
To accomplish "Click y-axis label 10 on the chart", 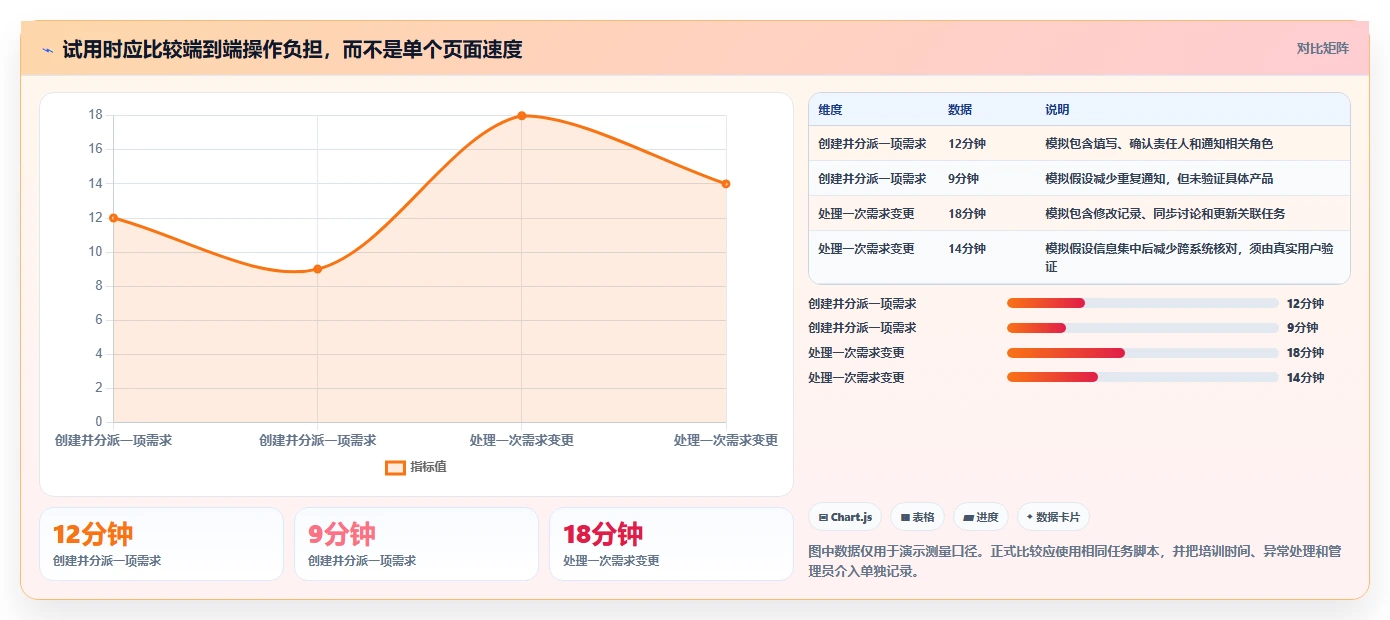I will pos(96,252).
